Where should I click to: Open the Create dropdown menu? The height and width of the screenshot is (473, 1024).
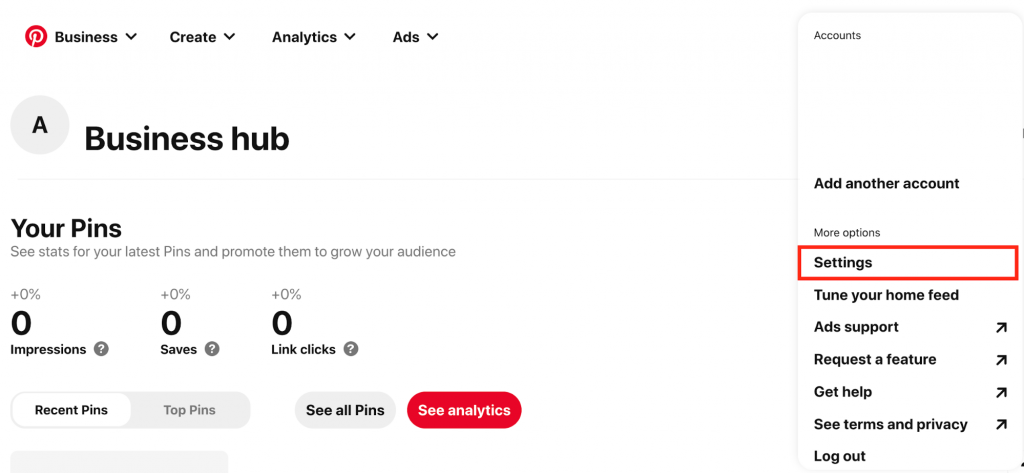pyautogui.click(x=203, y=37)
